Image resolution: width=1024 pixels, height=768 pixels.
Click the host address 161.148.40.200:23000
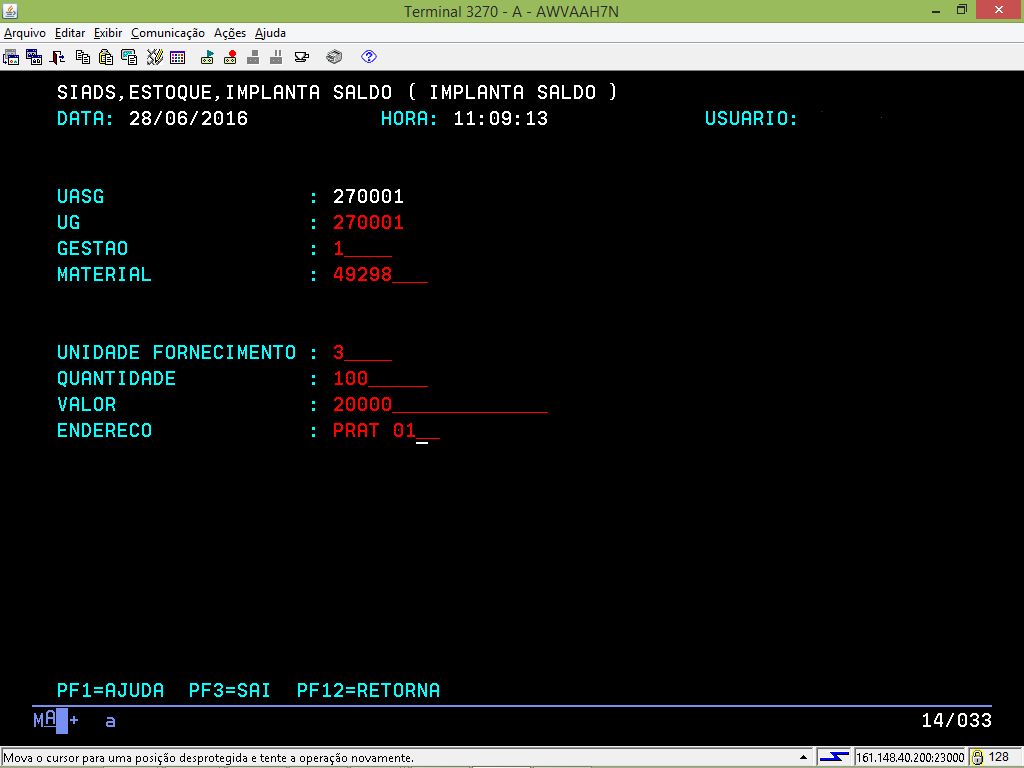pos(910,758)
